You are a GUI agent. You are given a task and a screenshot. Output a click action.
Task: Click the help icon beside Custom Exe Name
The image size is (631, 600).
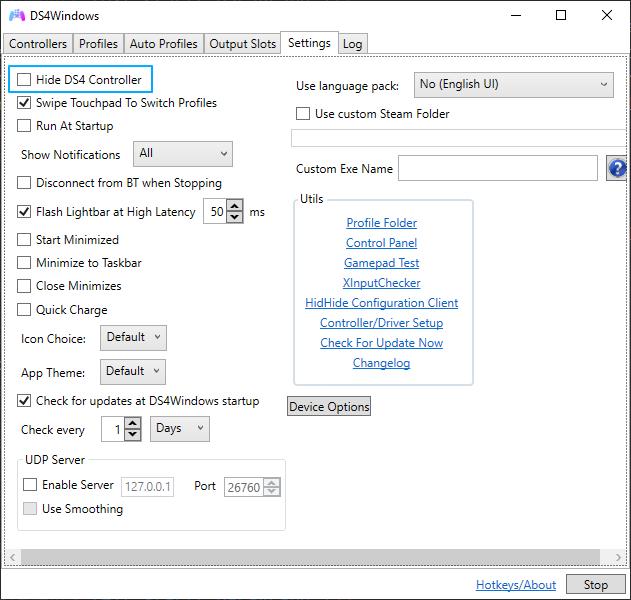(617, 169)
